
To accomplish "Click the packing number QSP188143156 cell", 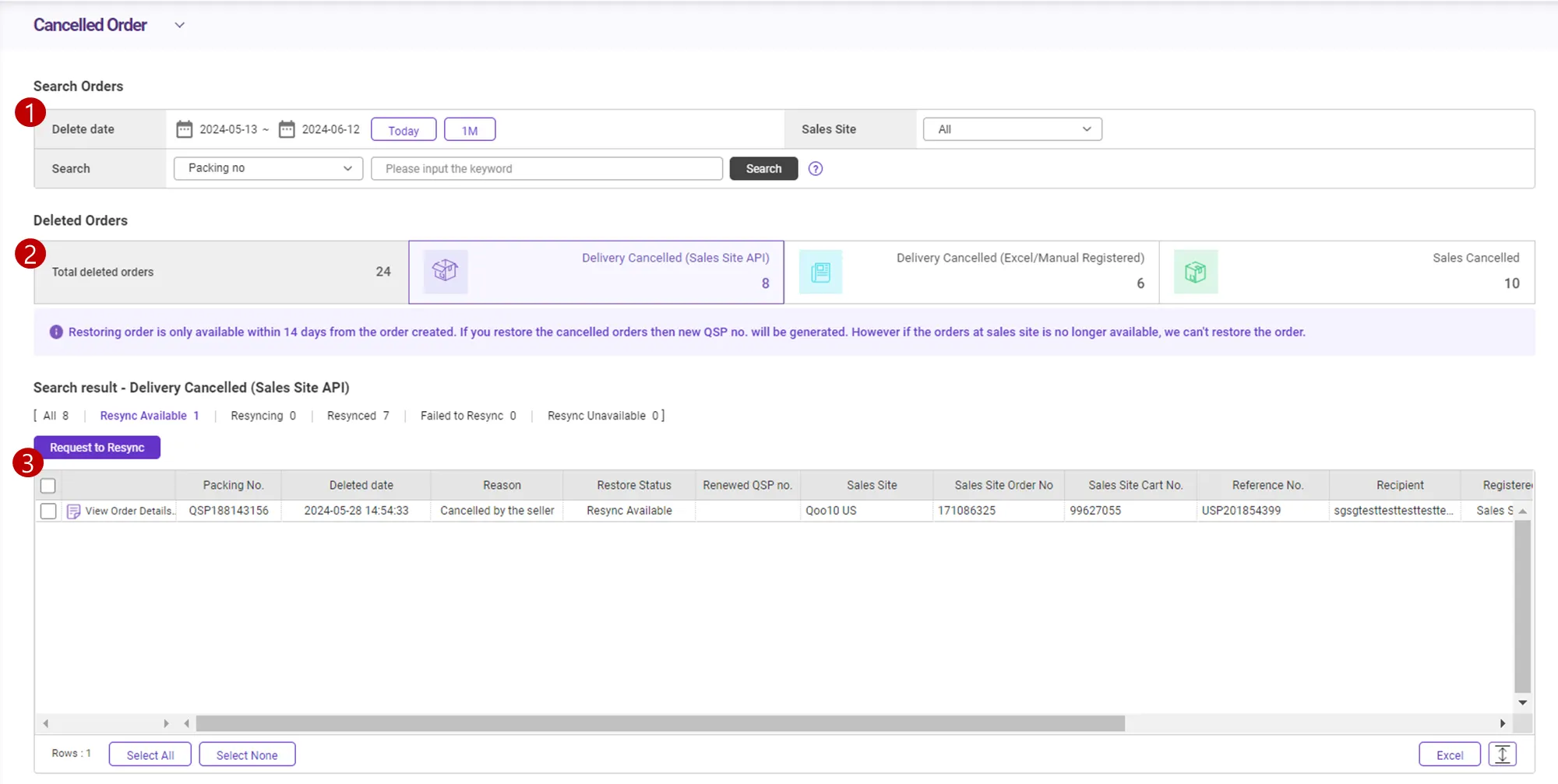I will (x=229, y=511).
